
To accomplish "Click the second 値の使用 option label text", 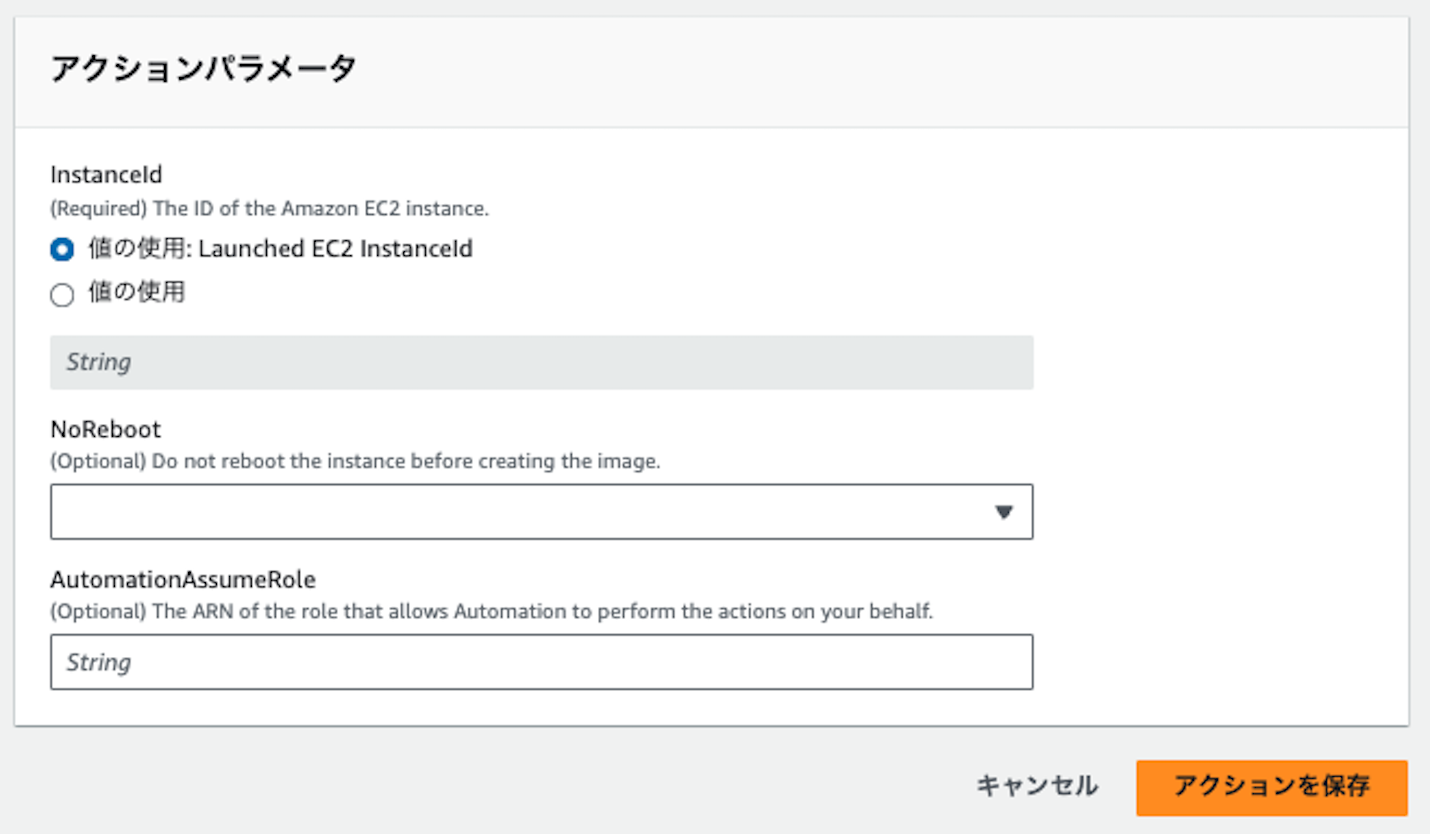I will coord(136,293).
